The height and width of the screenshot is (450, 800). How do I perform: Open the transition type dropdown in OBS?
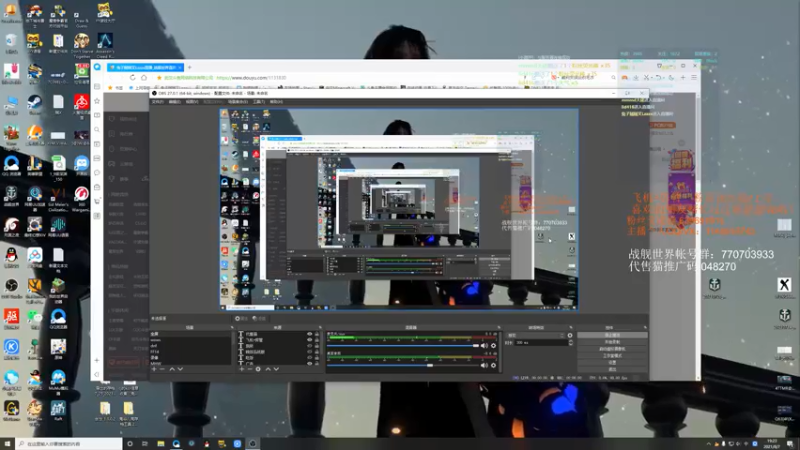tap(535, 335)
